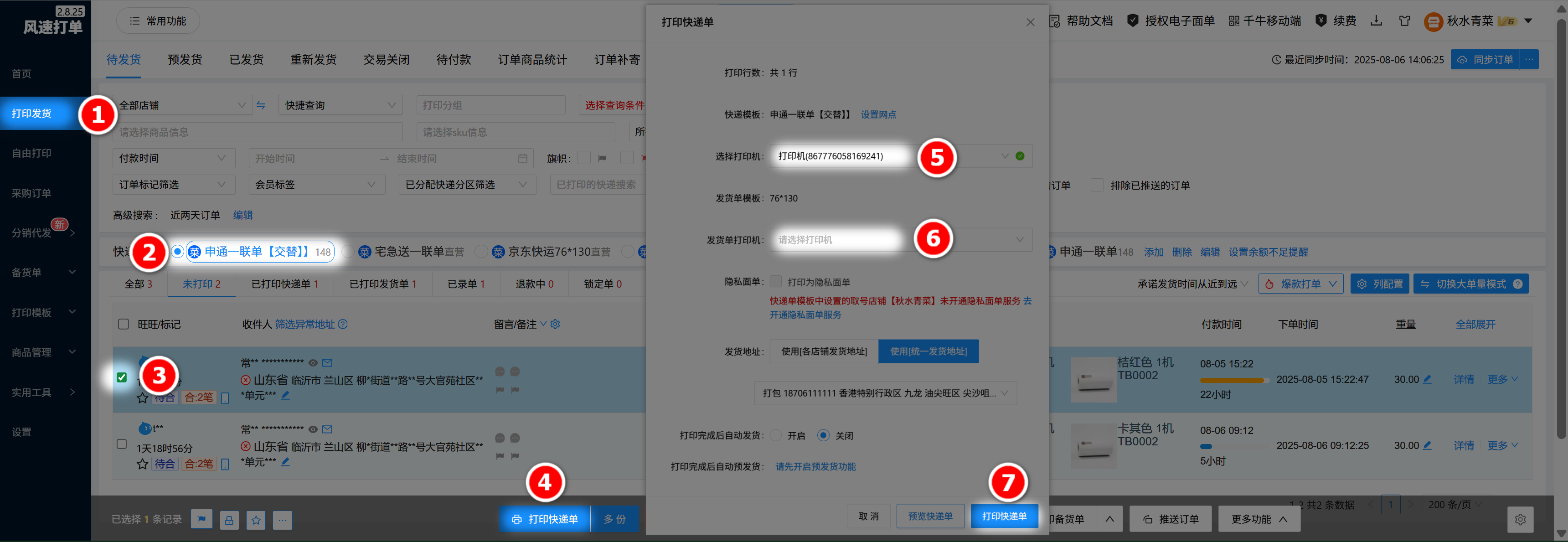Viewport: 1568px width, 542px height.
Task: Open the shirt skin/theme icon
Action: [x=1404, y=21]
